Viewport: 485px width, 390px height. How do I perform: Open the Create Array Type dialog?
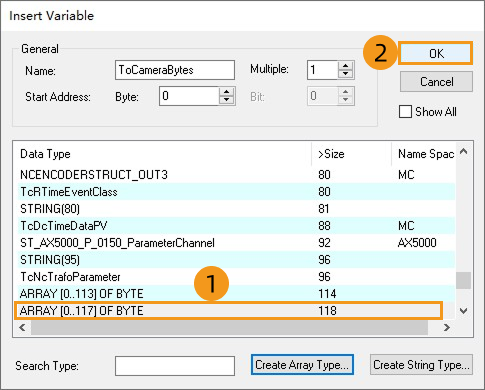pyautogui.click(x=302, y=365)
